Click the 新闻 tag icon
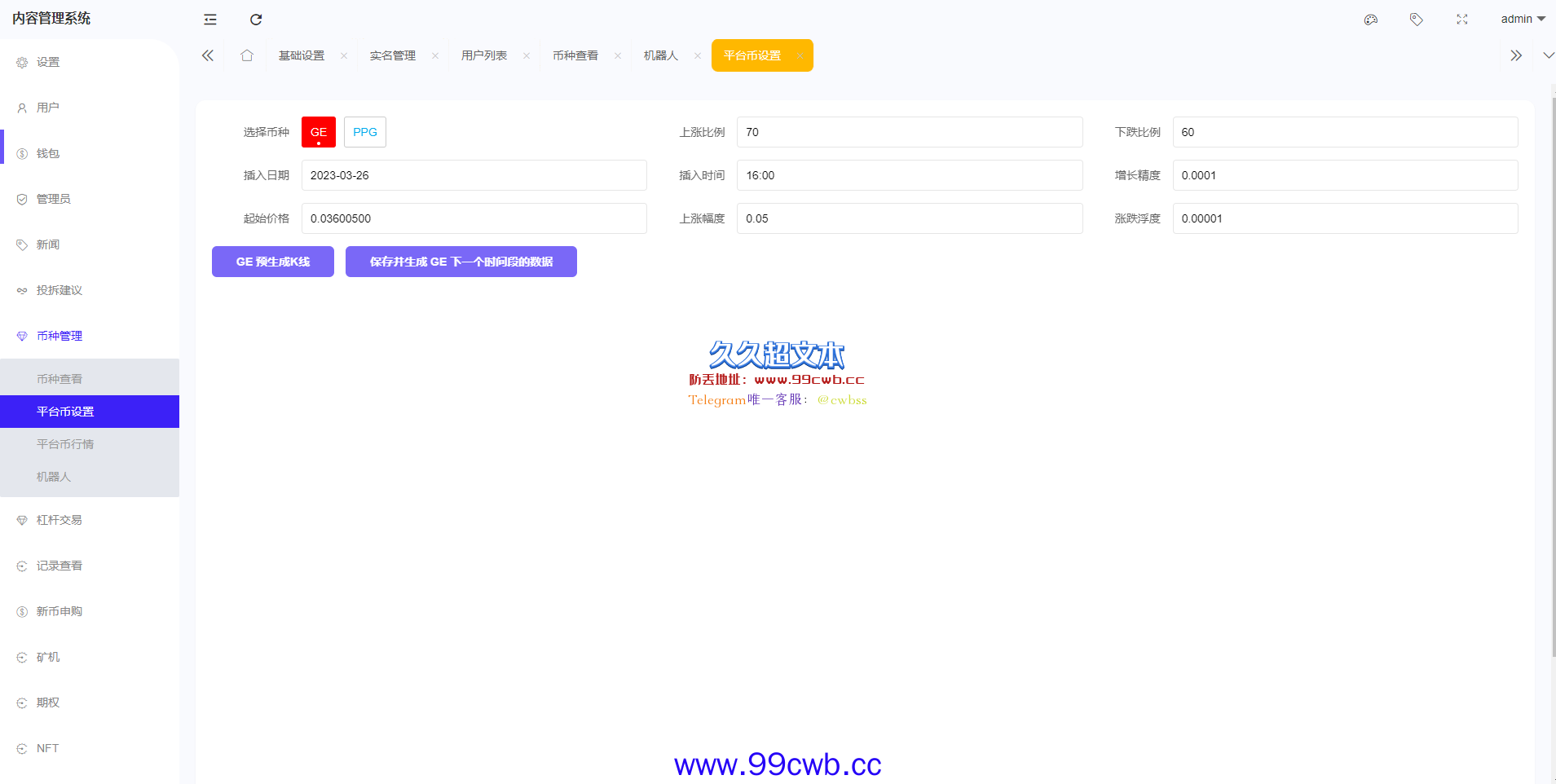Image resolution: width=1556 pixels, height=784 pixels. click(x=22, y=244)
